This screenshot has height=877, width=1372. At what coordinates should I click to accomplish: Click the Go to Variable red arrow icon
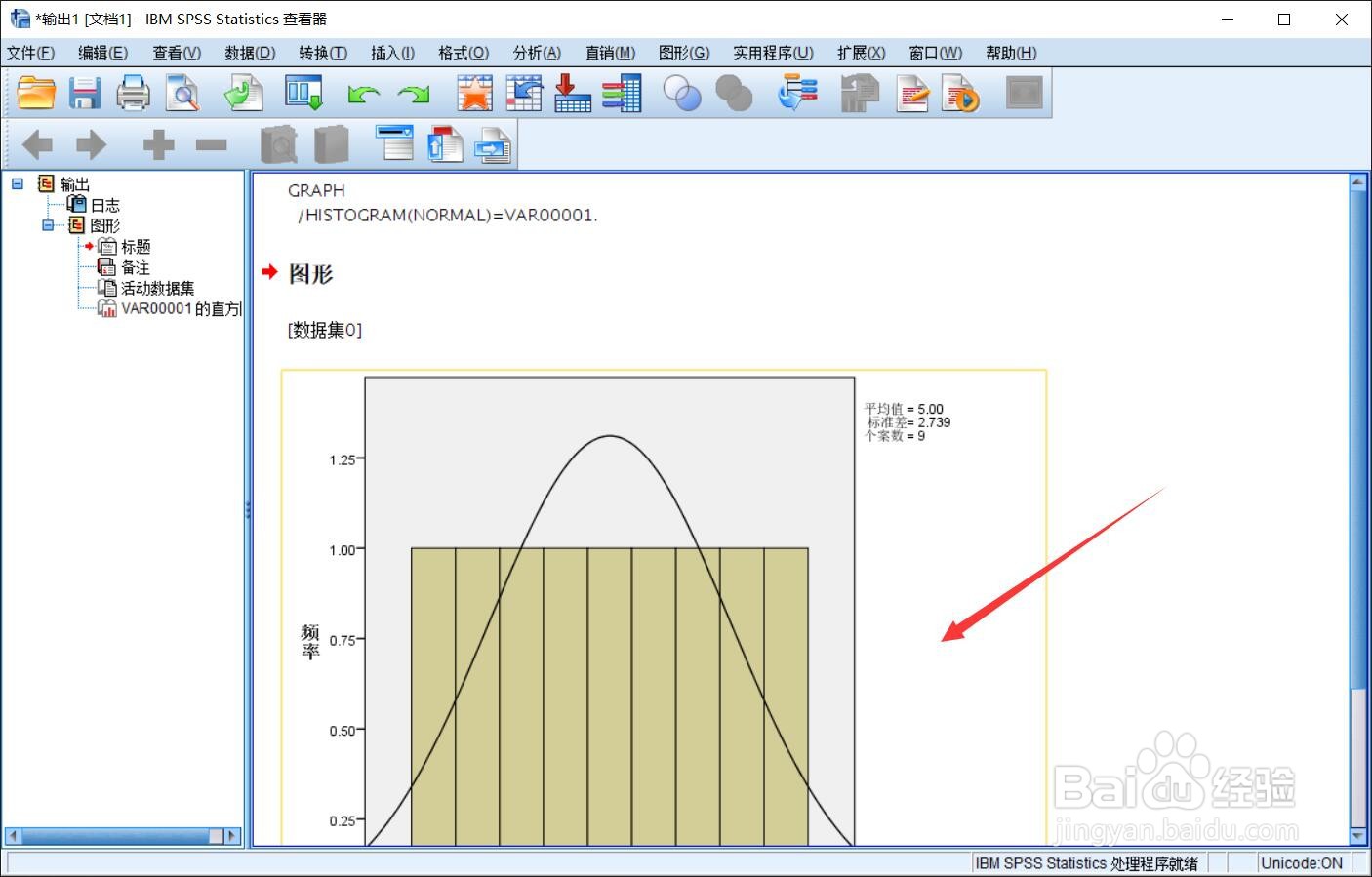(x=573, y=94)
